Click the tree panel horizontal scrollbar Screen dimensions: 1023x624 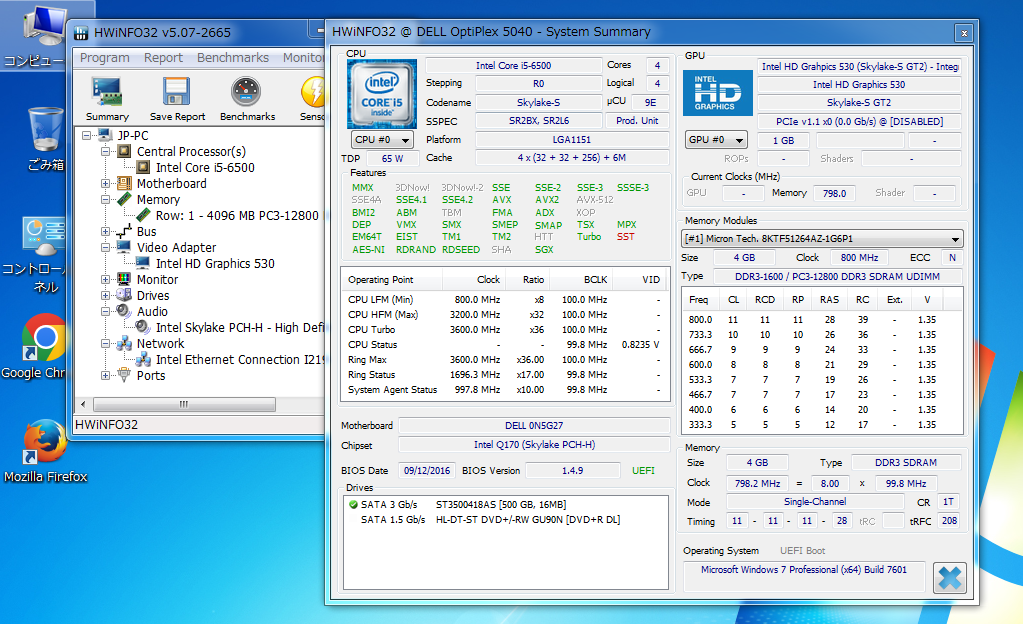click(185, 405)
